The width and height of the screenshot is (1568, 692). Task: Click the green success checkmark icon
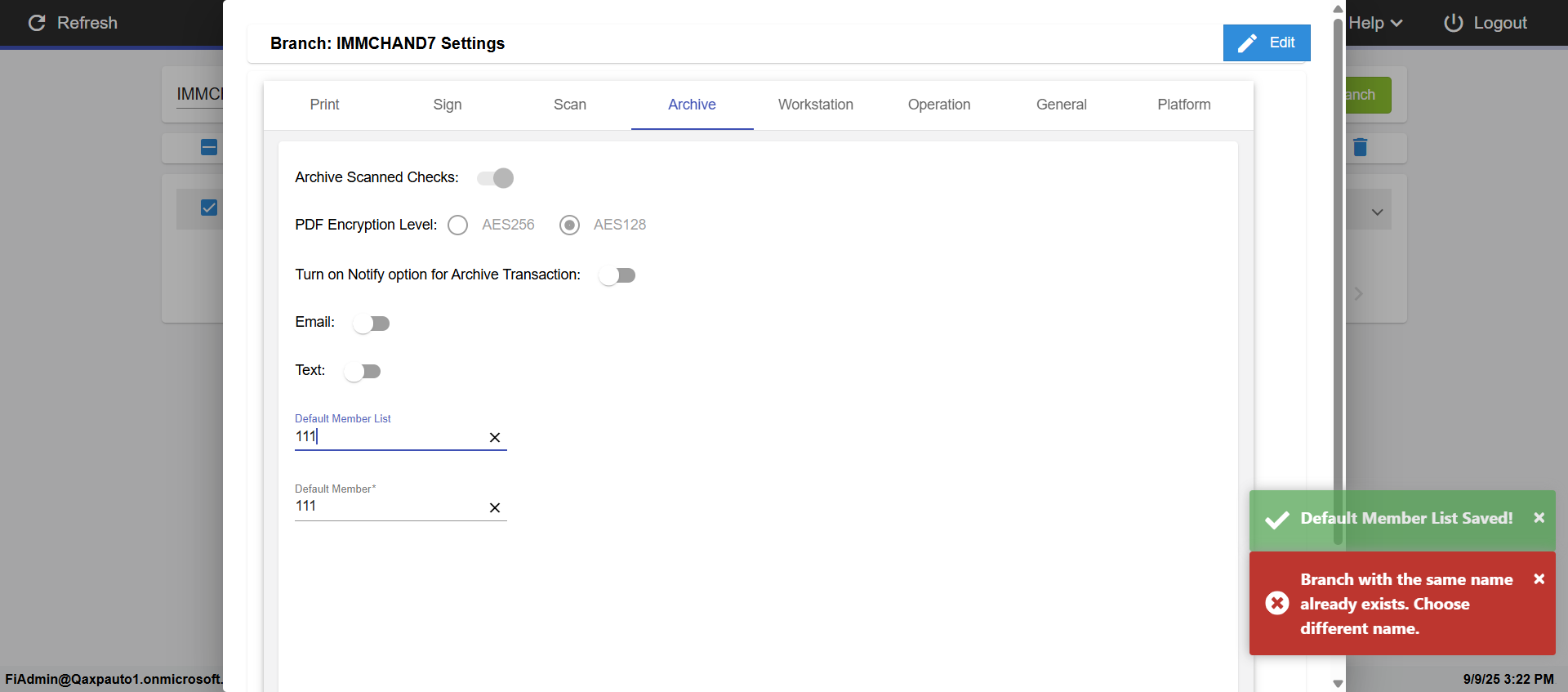click(1277, 520)
